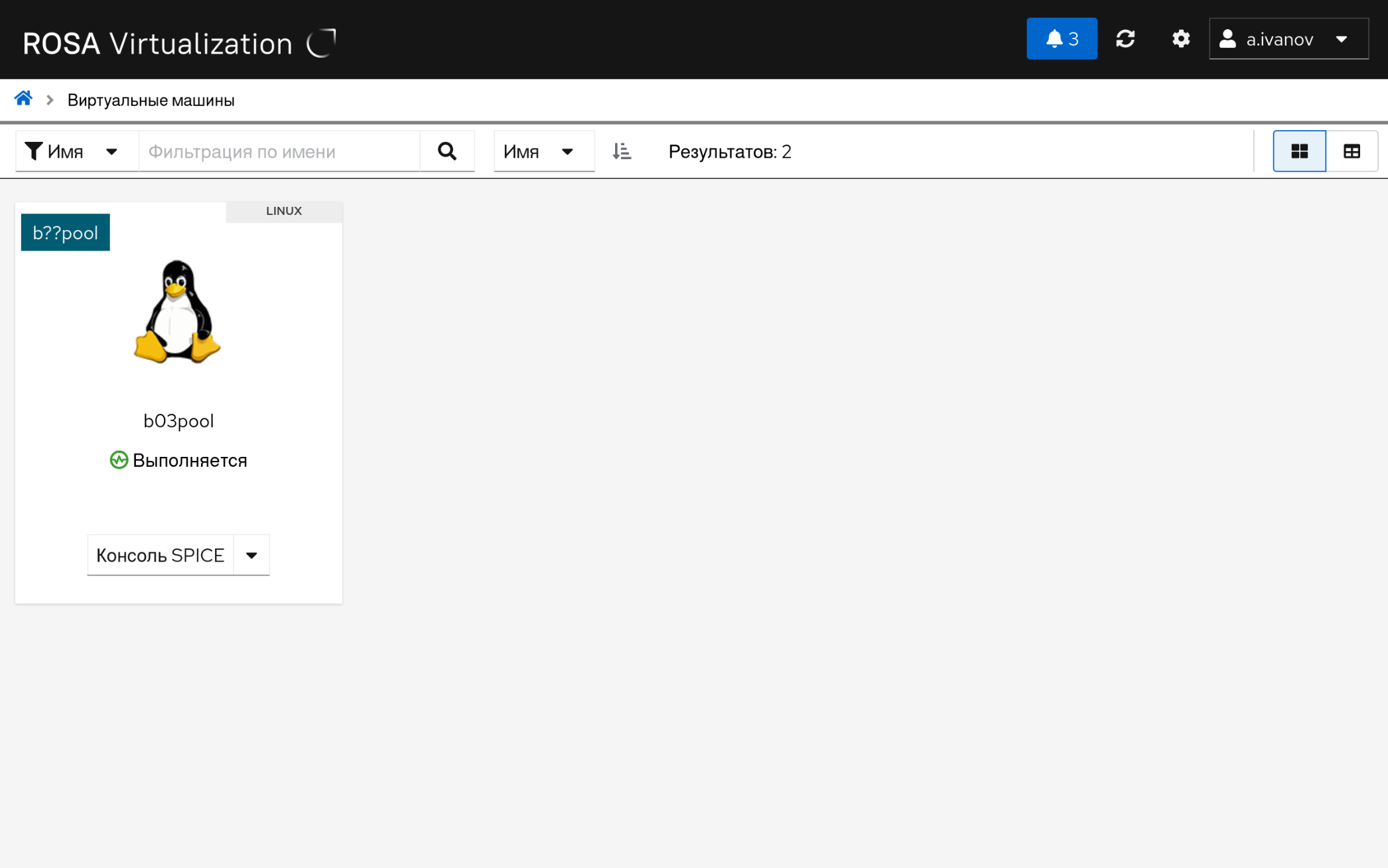
Task: Focus the Фильтрация по имени field
Action: pyautogui.click(x=279, y=152)
